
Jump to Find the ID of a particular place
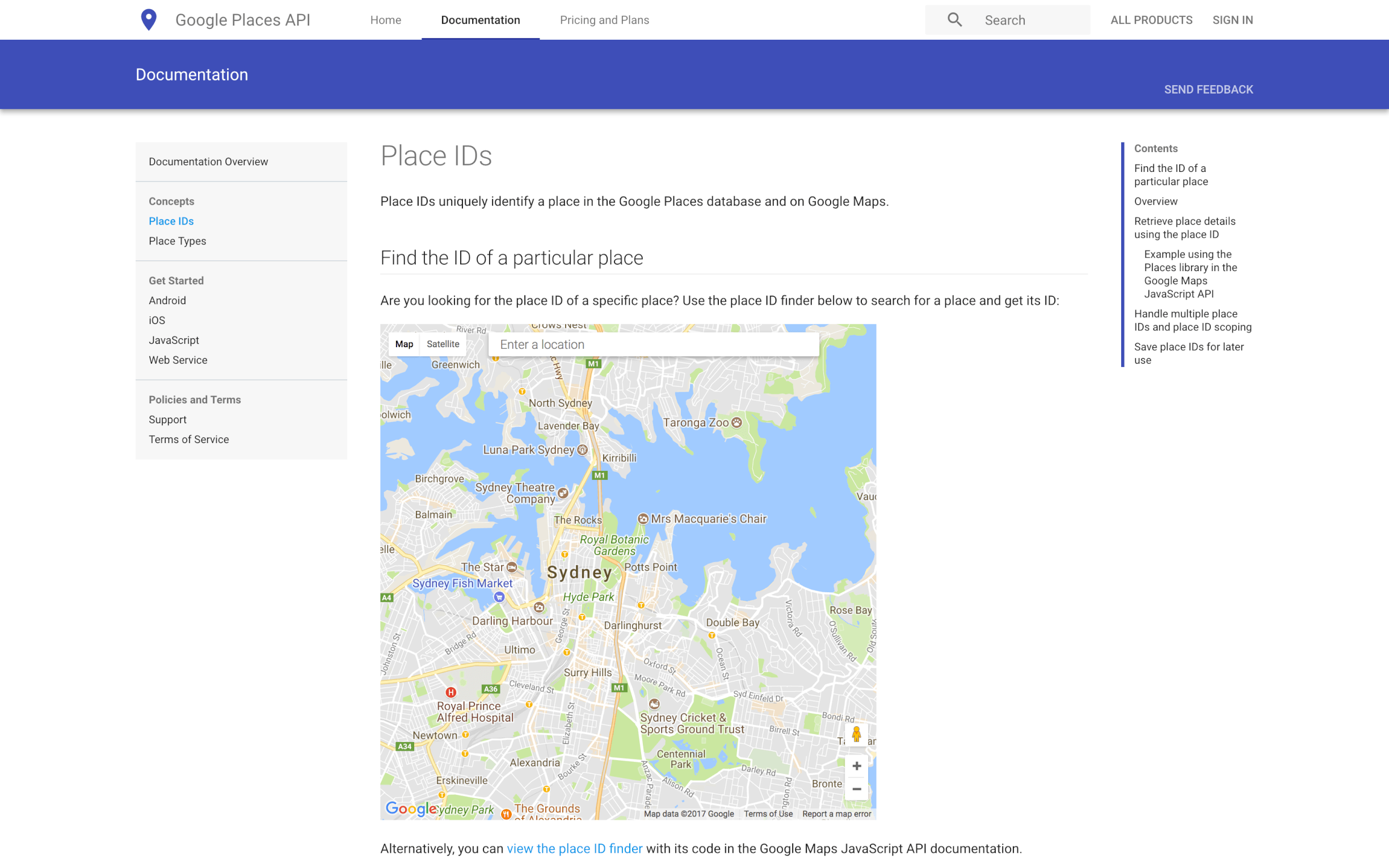tap(1171, 175)
